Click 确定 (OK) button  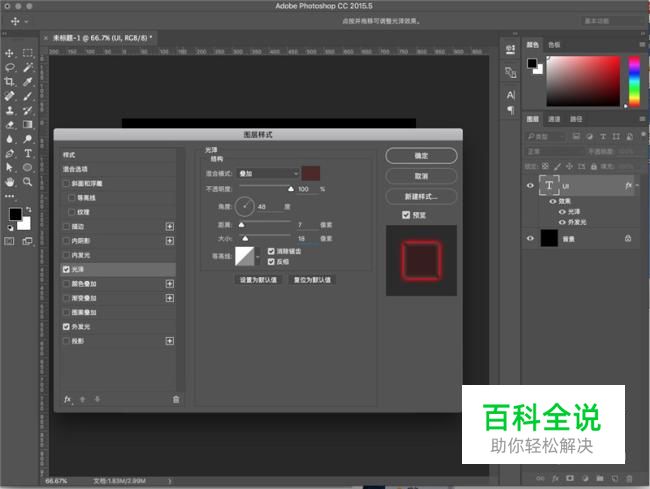(421, 156)
